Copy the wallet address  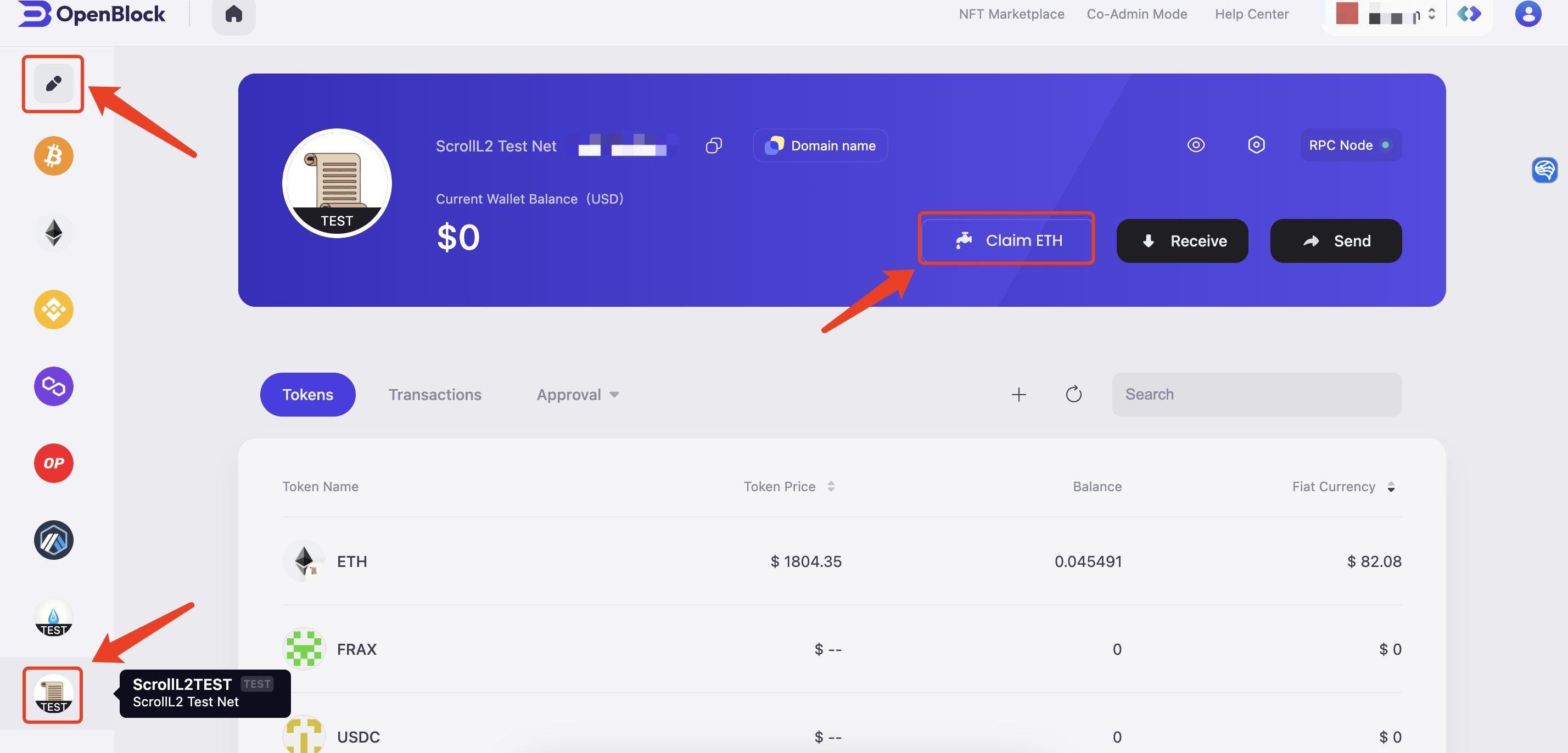tap(713, 145)
